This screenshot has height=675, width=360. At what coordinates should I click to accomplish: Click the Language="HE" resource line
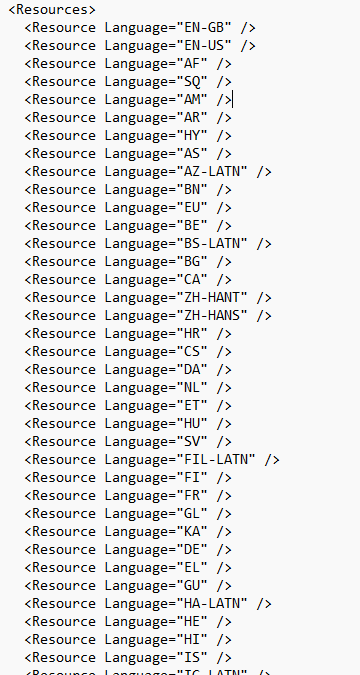(128, 621)
